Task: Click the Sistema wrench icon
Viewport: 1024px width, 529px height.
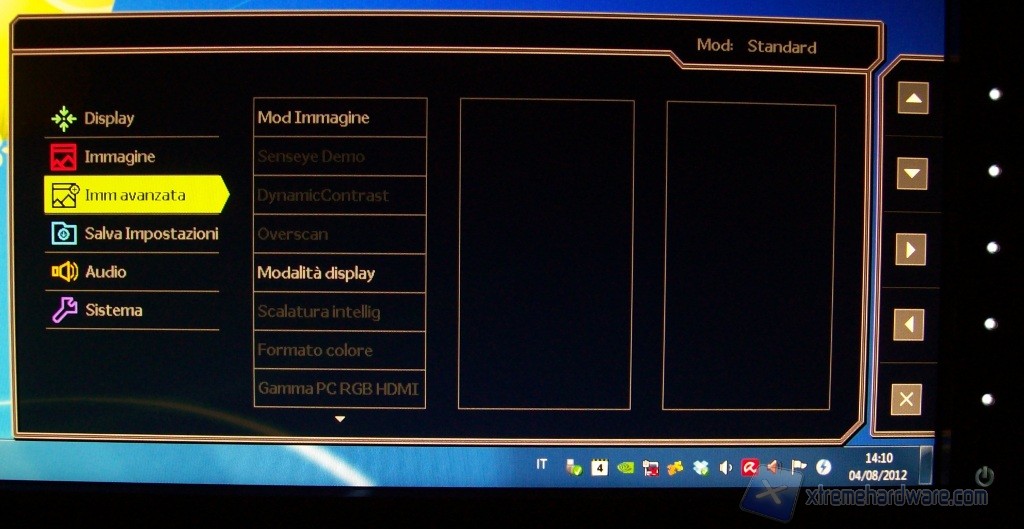Action: click(64, 311)
